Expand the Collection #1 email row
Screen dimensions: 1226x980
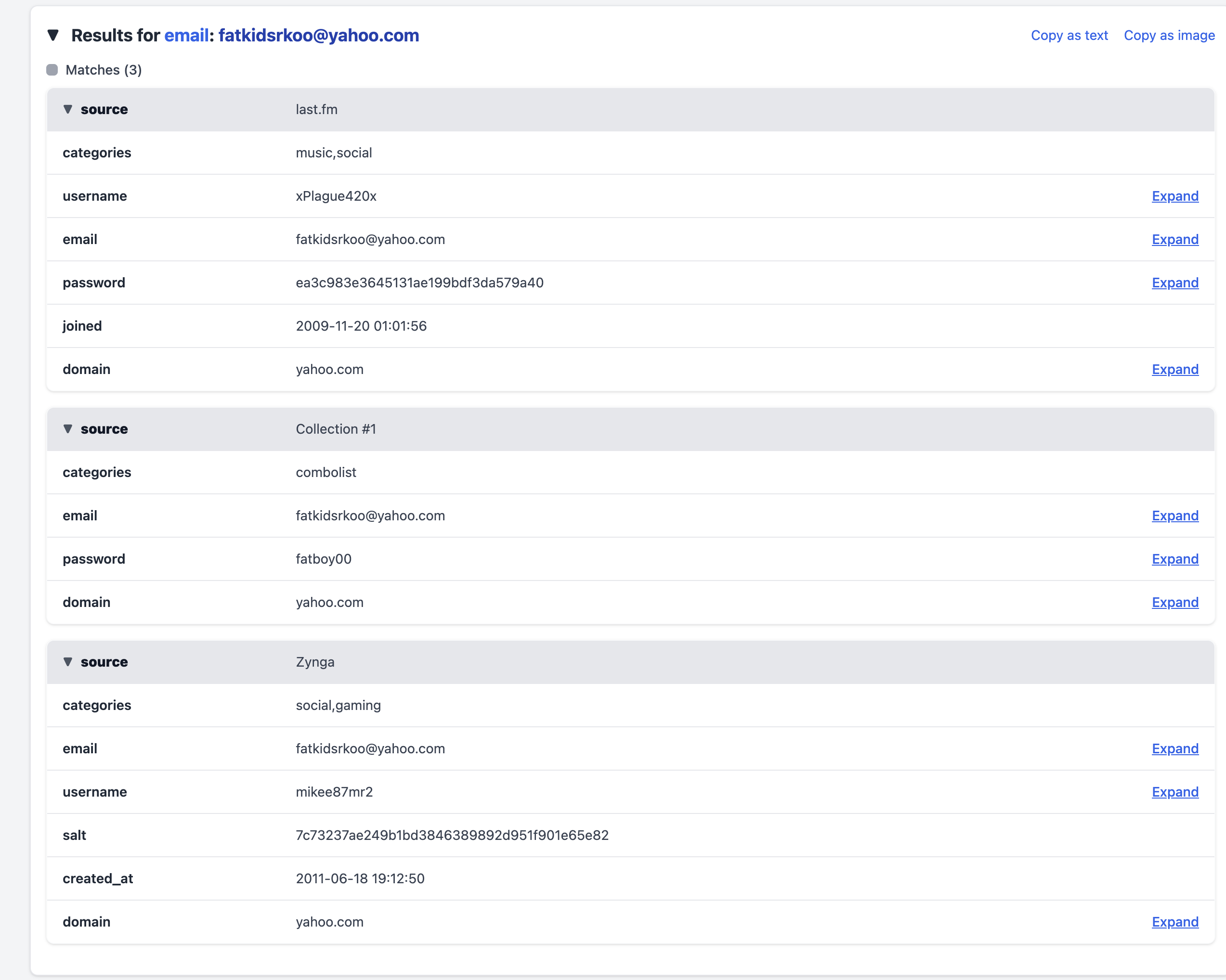point(1175,516)
